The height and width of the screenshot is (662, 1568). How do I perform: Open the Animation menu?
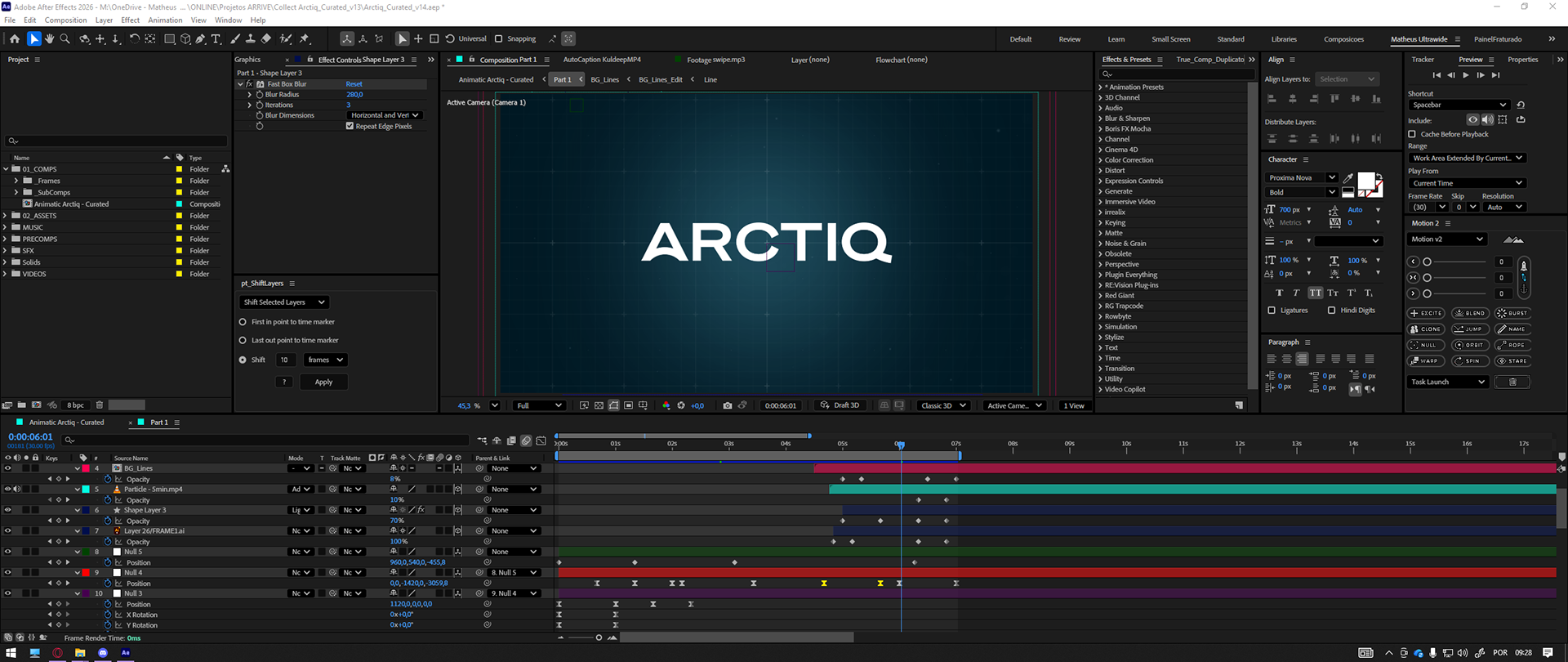click(165, 20)
